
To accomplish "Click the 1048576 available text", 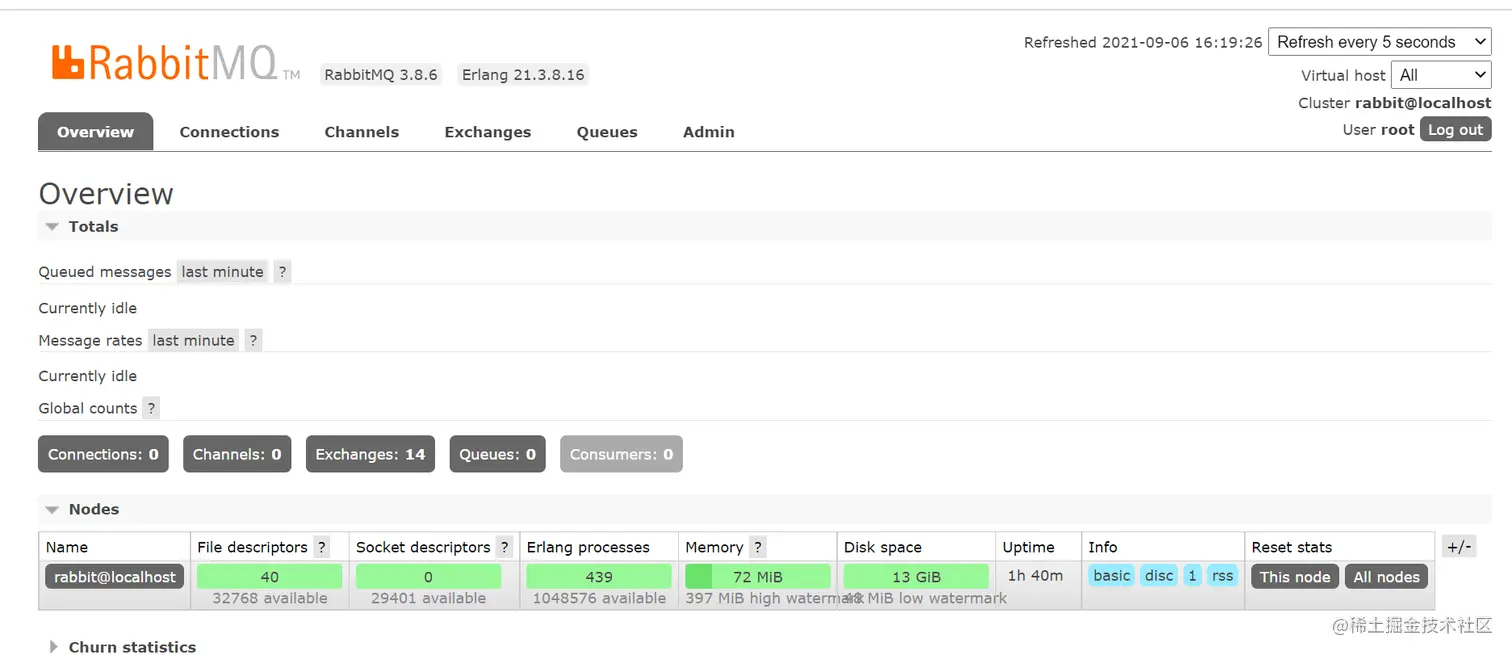I will tap(599, 598).
